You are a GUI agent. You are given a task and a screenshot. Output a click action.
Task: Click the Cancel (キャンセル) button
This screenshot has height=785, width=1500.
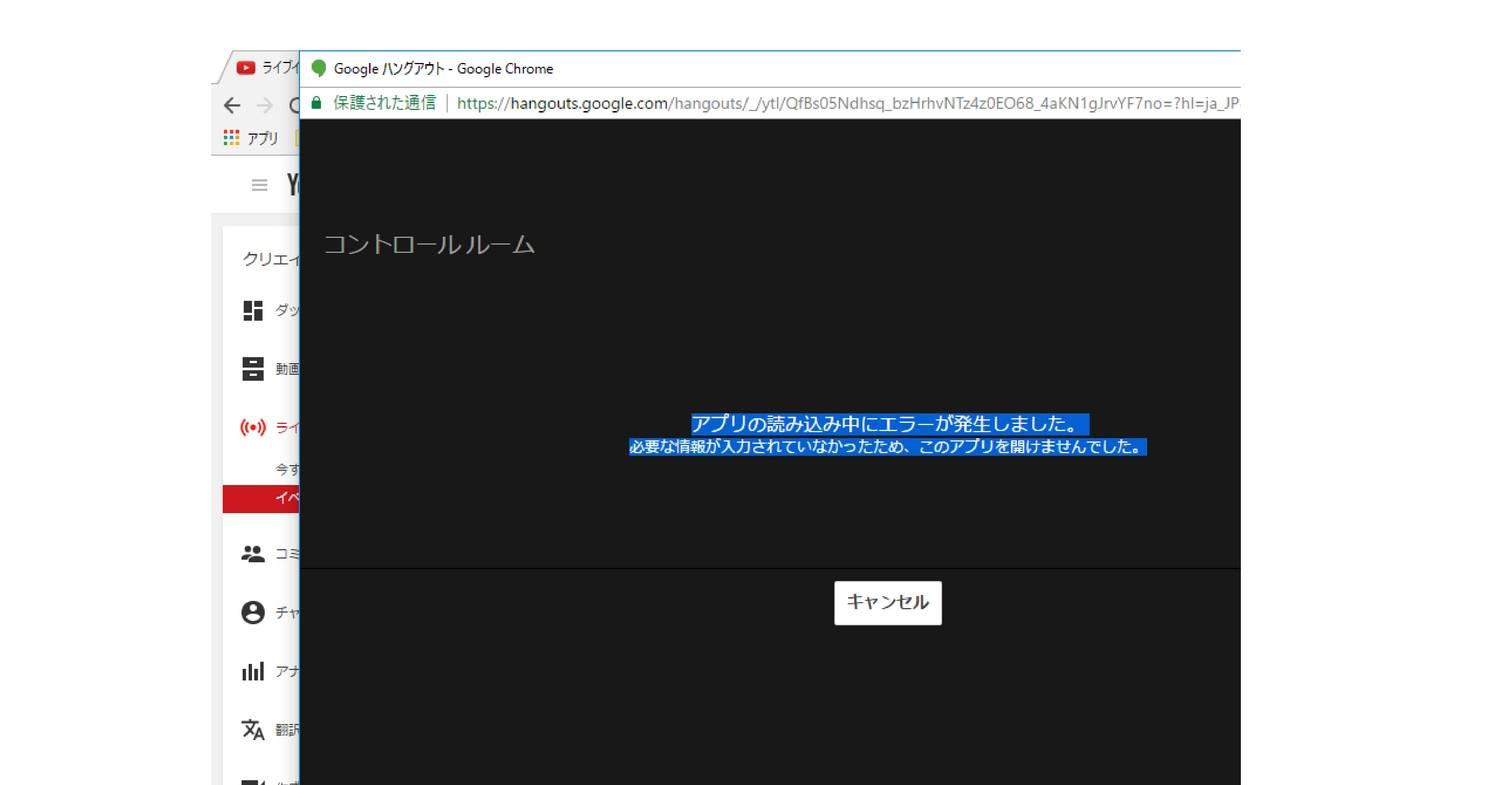pos(888,603)
